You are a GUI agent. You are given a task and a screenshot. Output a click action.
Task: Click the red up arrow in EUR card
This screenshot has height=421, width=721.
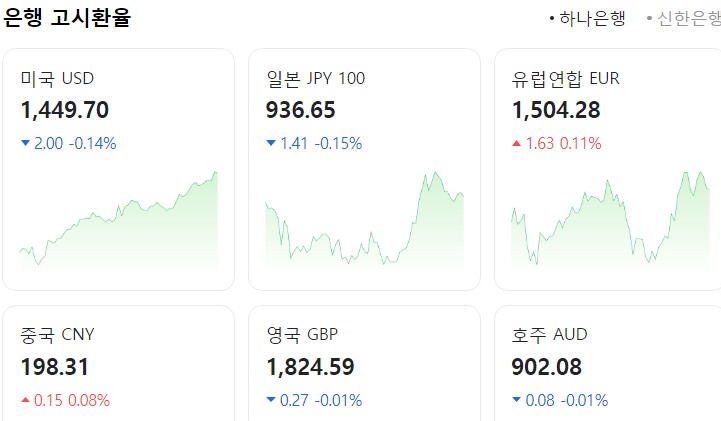[x=516, y=143]
